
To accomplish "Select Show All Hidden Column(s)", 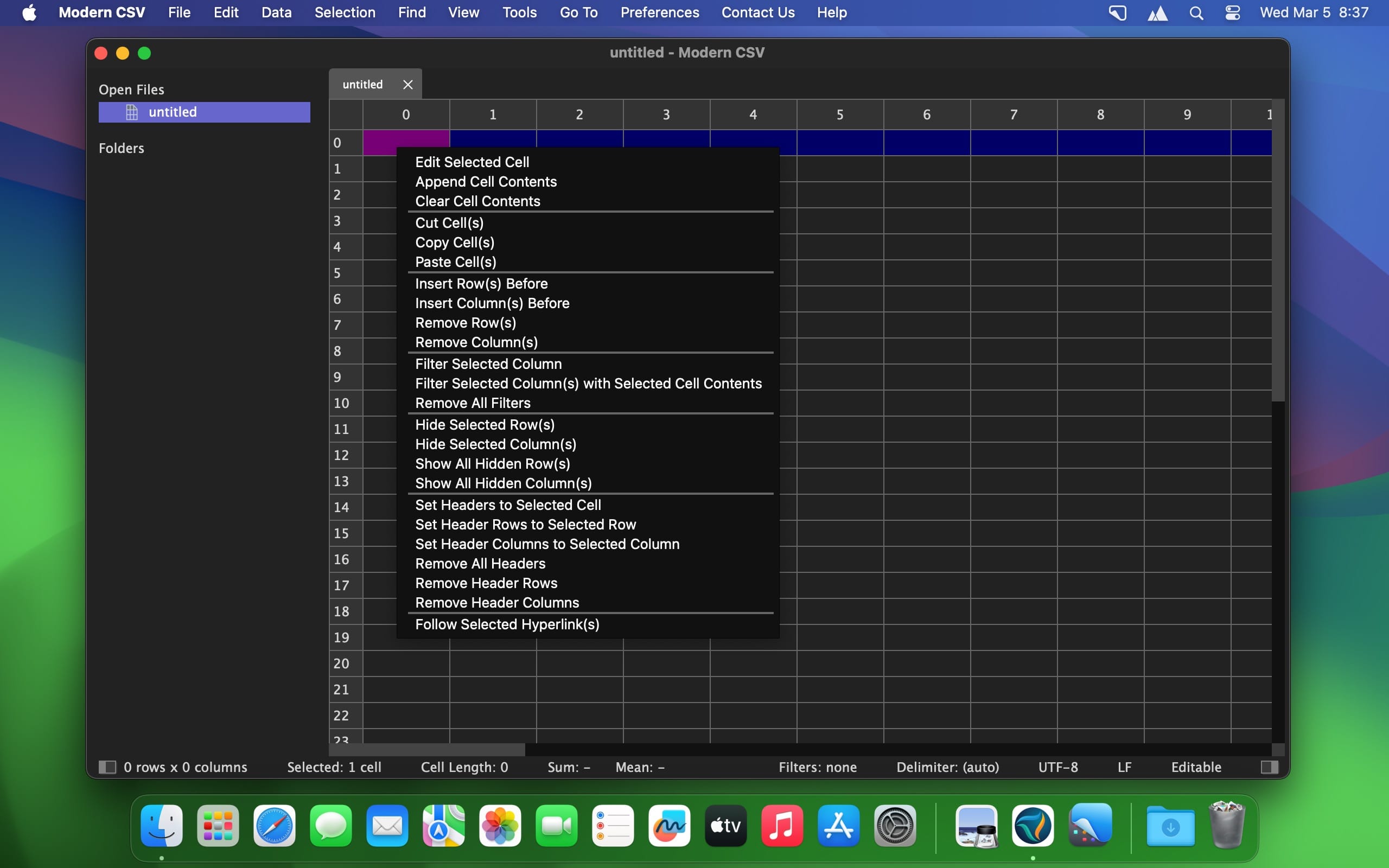I will click(x=504, y=483).
